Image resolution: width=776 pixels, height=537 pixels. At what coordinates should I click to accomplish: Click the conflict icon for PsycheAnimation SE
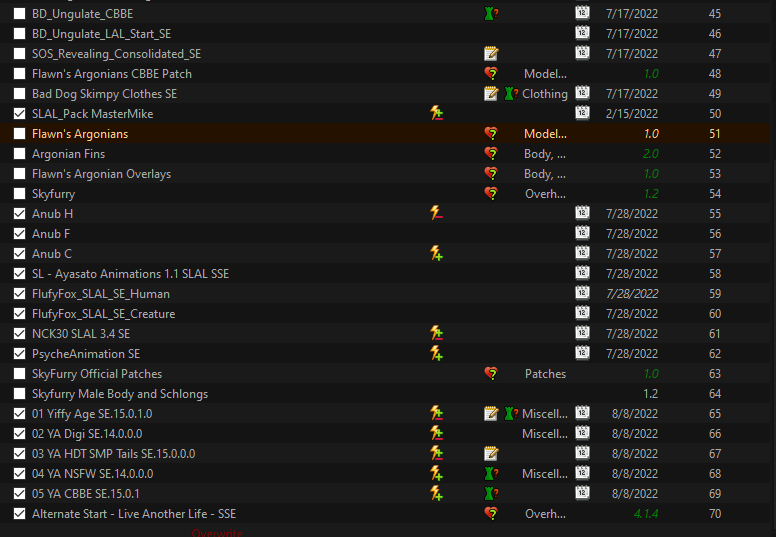[x=436, y=353]
